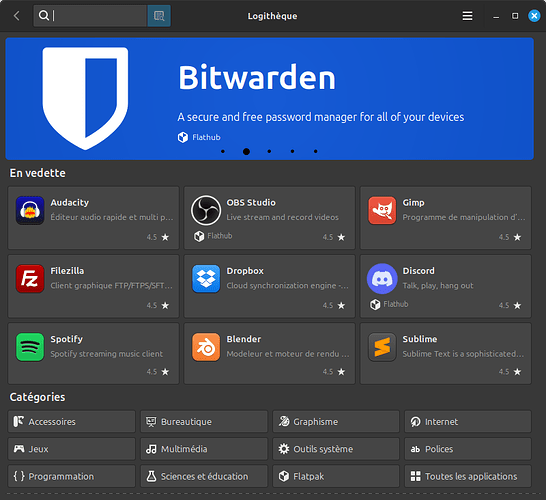Open the hamburger menu in the header
Image resolution: width=546 pixels, height=500 pixels.
coord(467,16)
